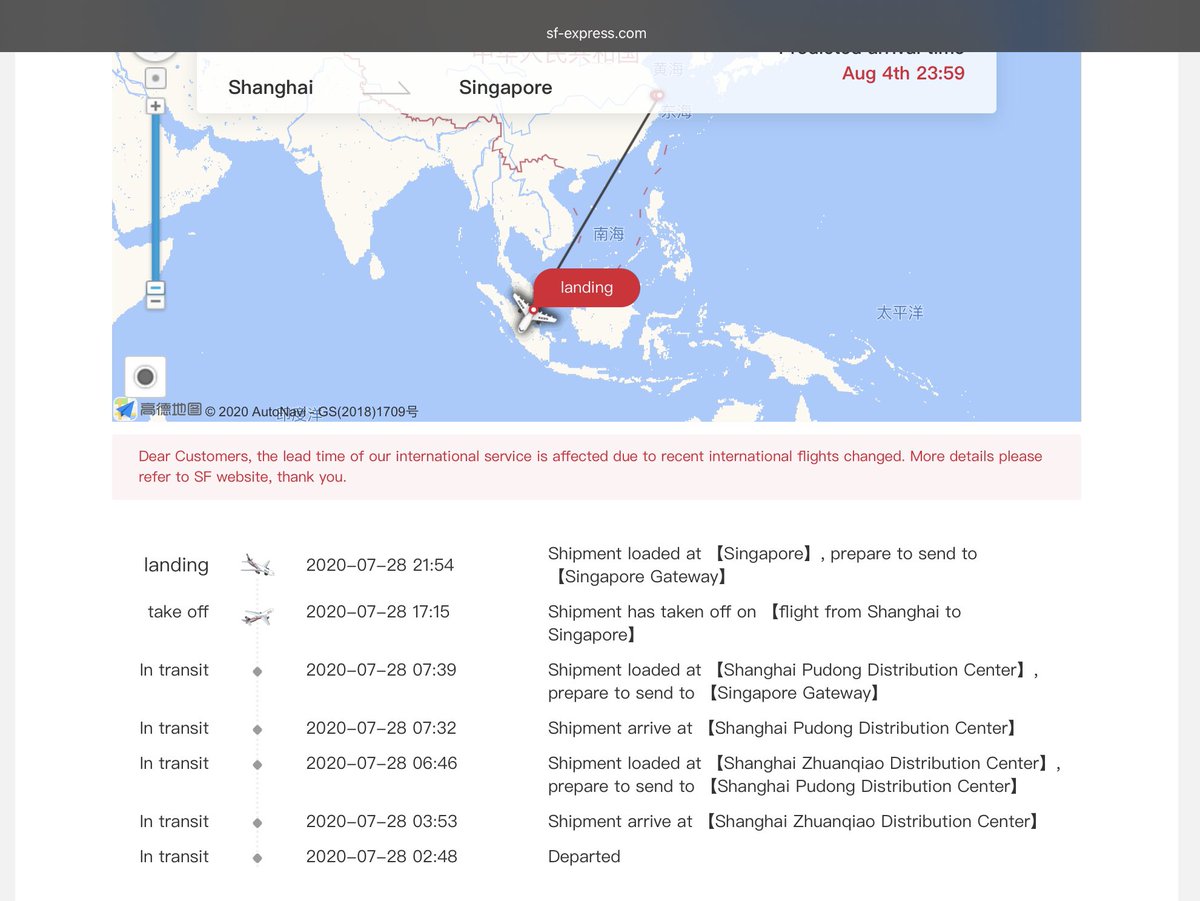1200x901 pixels.
Task: Click the red landing label on map
Action: tap(586, 287)
